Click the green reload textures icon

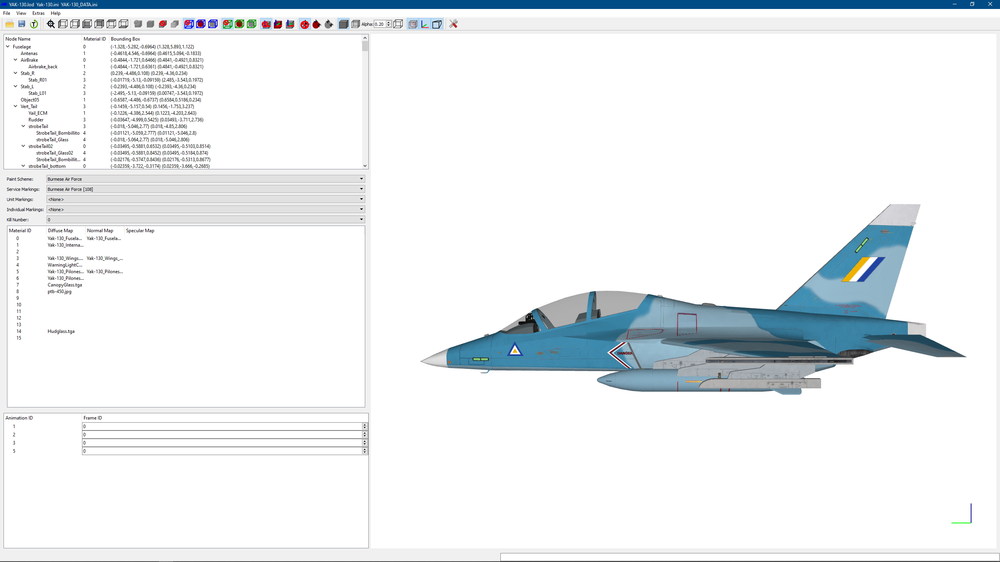point(34,24)
